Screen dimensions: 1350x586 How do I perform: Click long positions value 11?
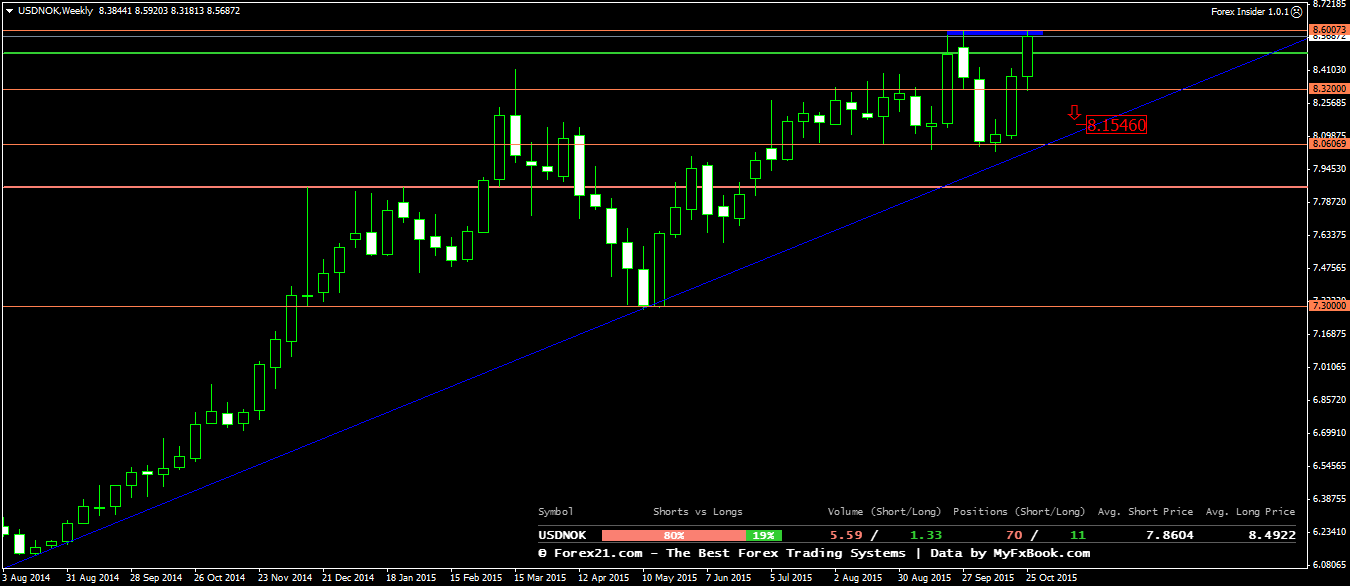coord(1077,536)
